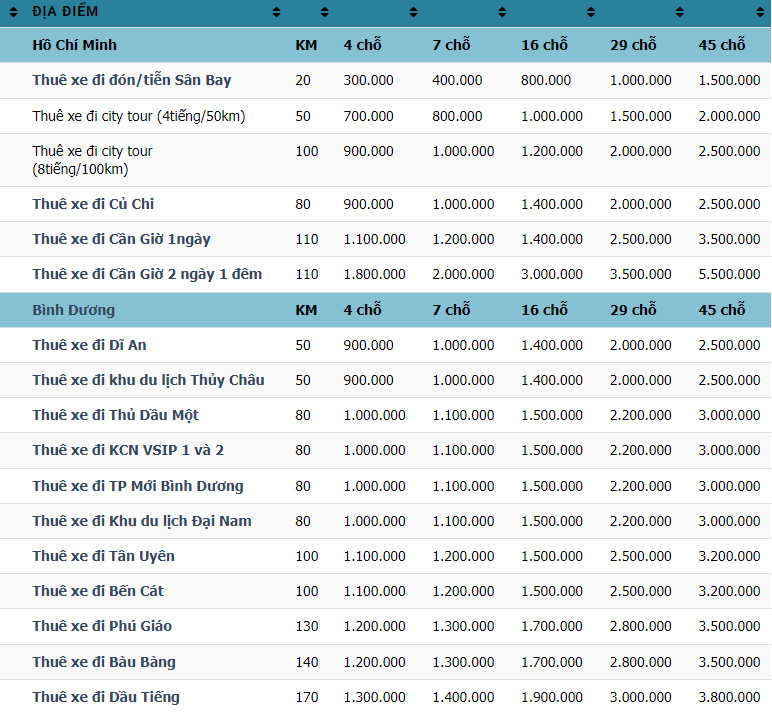This screenshot has width=772, height=714.
Task: Select Thuê xe đi Cần Giờ 2 ngày 1 đêm
Action: pyautogui.click(x=147, y=274)
